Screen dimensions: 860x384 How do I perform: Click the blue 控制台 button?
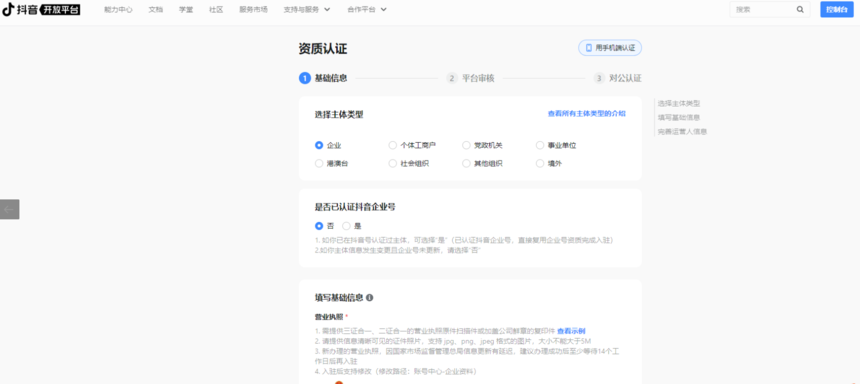(837, 9)
